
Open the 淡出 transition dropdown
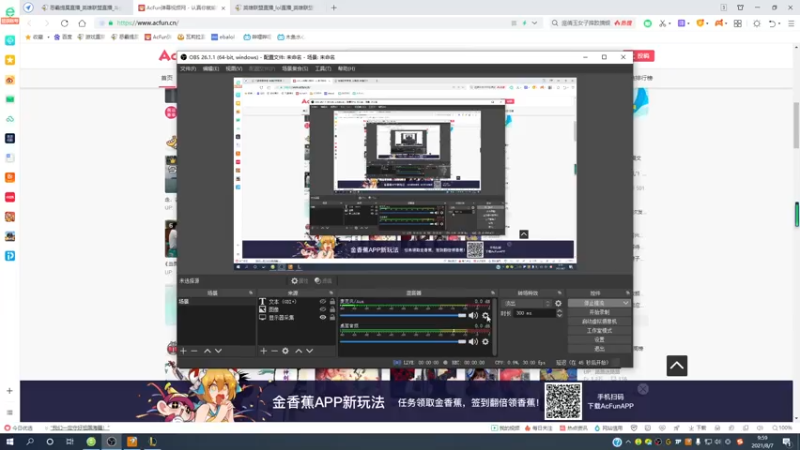527,303
